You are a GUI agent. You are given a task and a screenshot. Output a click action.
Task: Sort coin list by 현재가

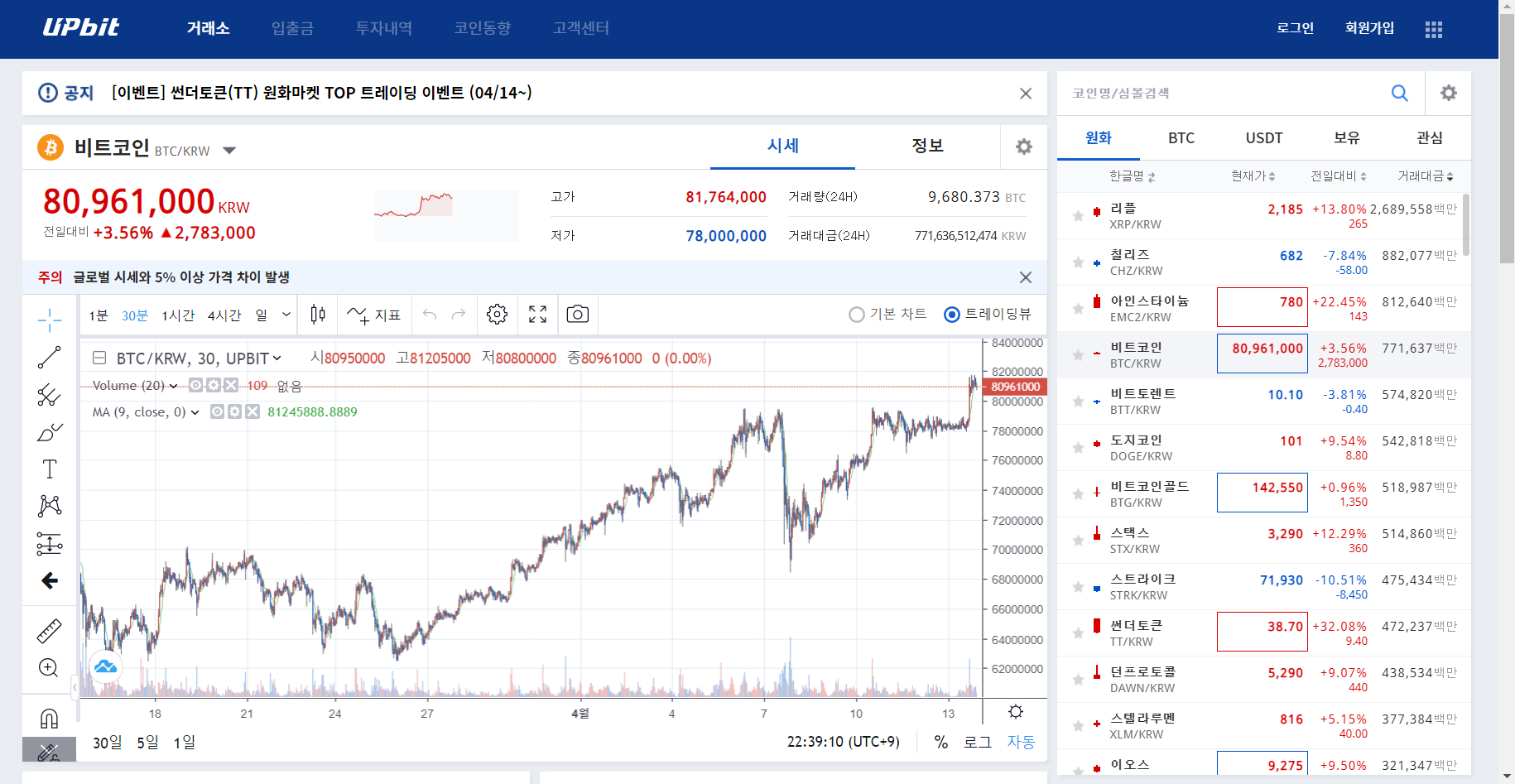click(x=1253, y=176)
